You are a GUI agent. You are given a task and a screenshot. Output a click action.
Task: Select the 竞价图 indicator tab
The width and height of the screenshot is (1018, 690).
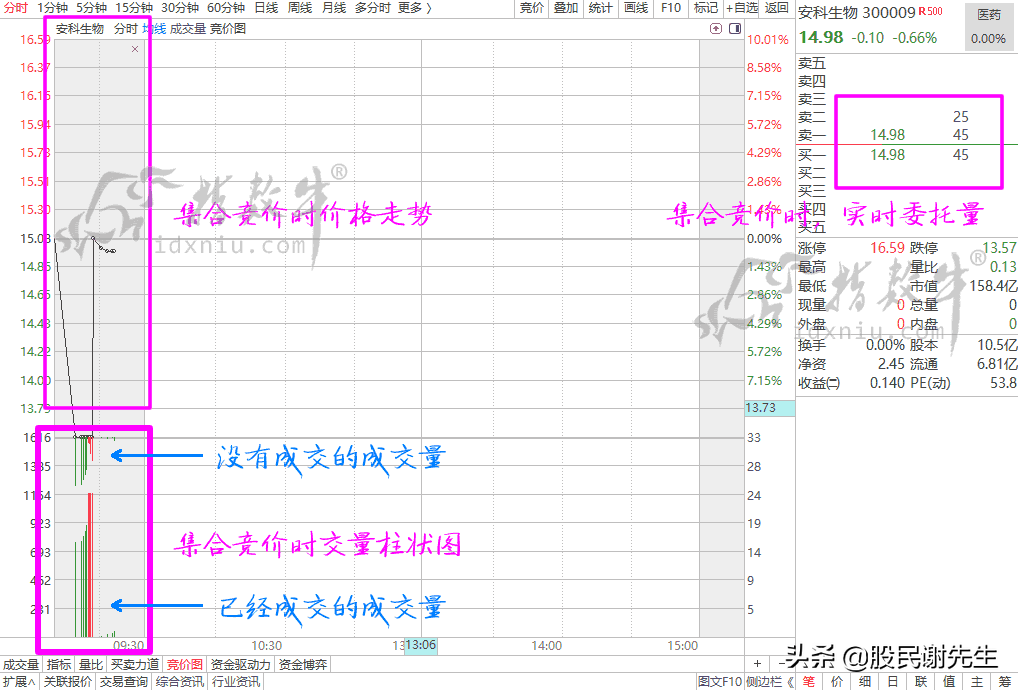click(x=184, y=665)
